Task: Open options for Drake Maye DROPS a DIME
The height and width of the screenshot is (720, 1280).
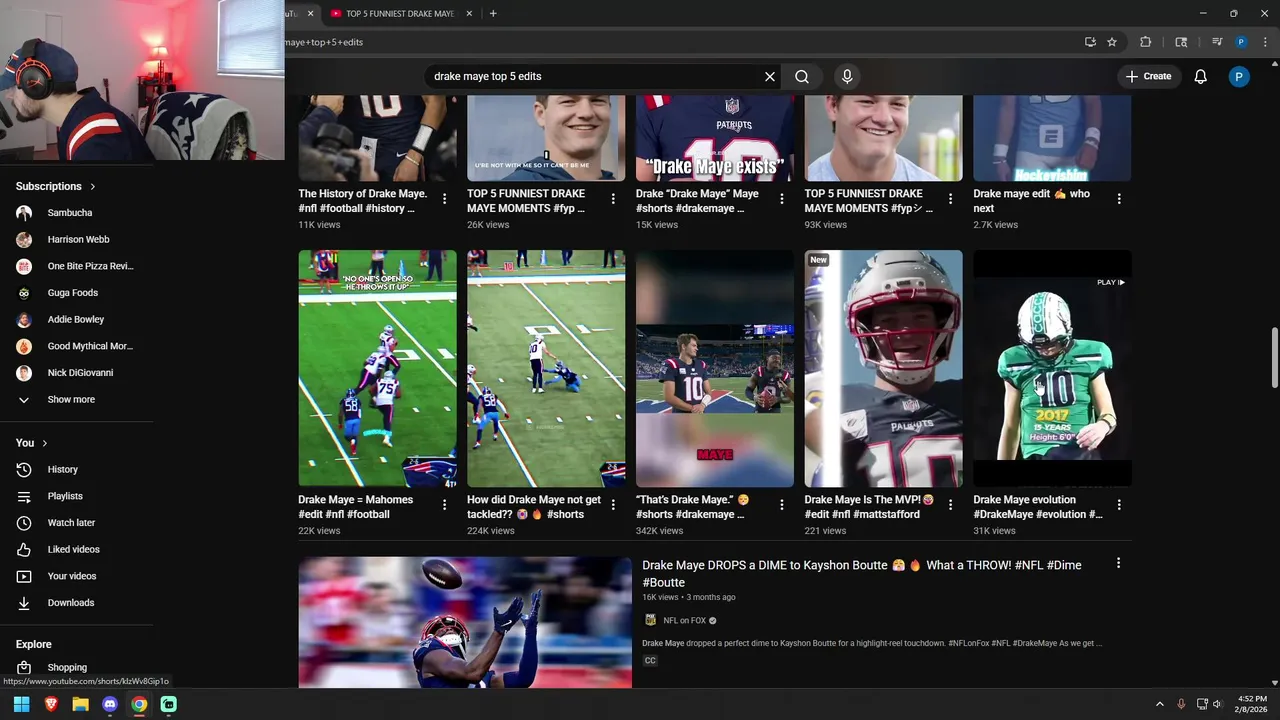Action: (x=1118, y=563)
